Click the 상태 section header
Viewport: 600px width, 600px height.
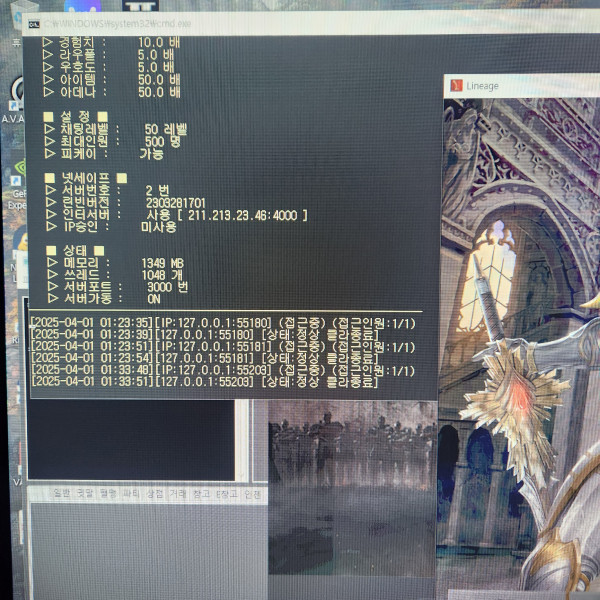click(75, 251)
